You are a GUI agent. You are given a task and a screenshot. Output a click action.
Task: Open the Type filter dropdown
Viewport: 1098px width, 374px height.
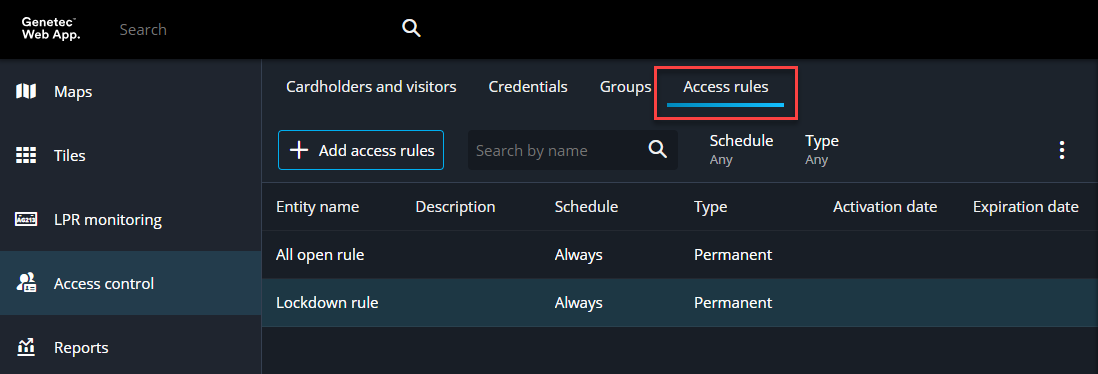[822, 149]
